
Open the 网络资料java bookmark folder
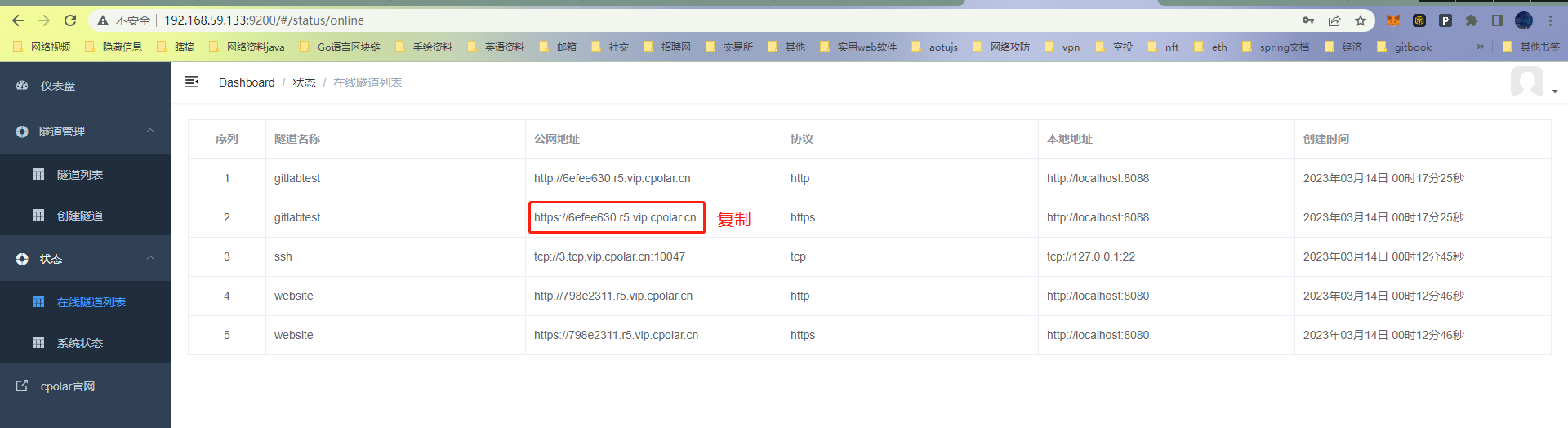pyautogui.click(x=247, y=47)
